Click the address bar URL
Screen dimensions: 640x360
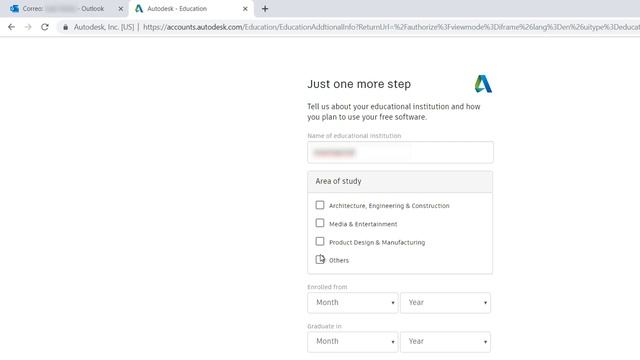click(x=391, y=27)
